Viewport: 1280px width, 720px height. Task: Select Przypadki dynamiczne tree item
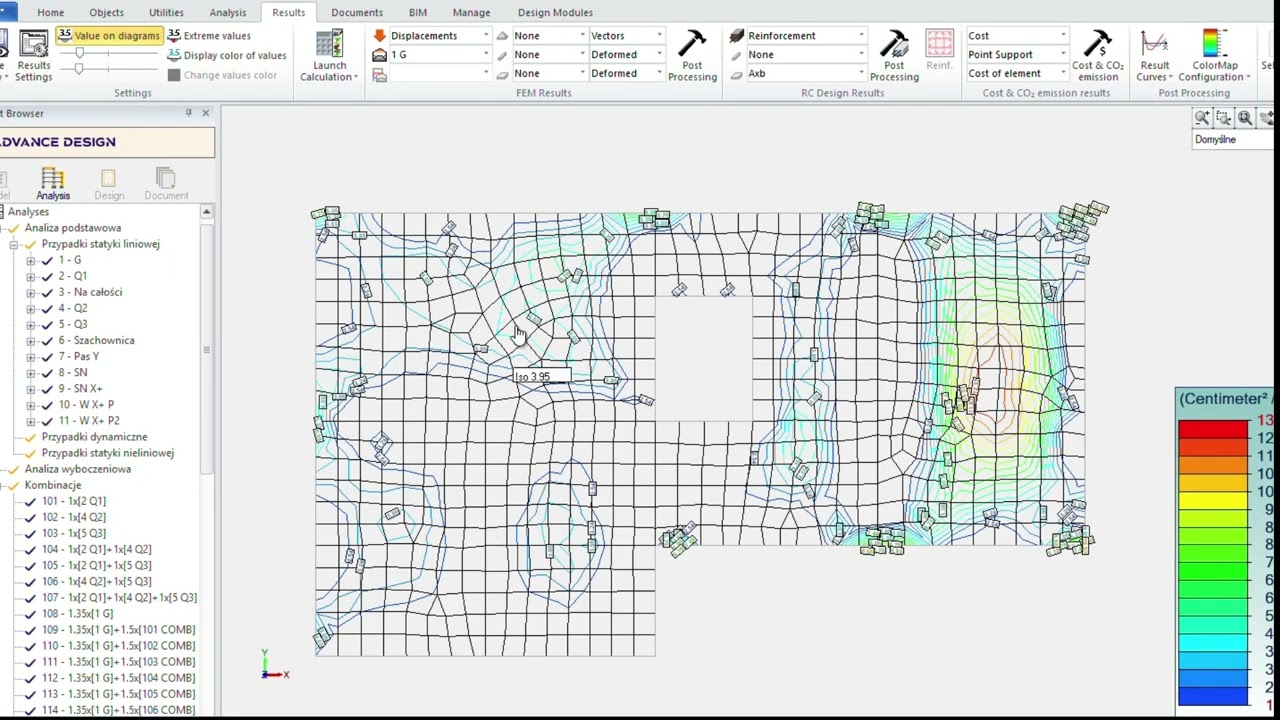94,437
